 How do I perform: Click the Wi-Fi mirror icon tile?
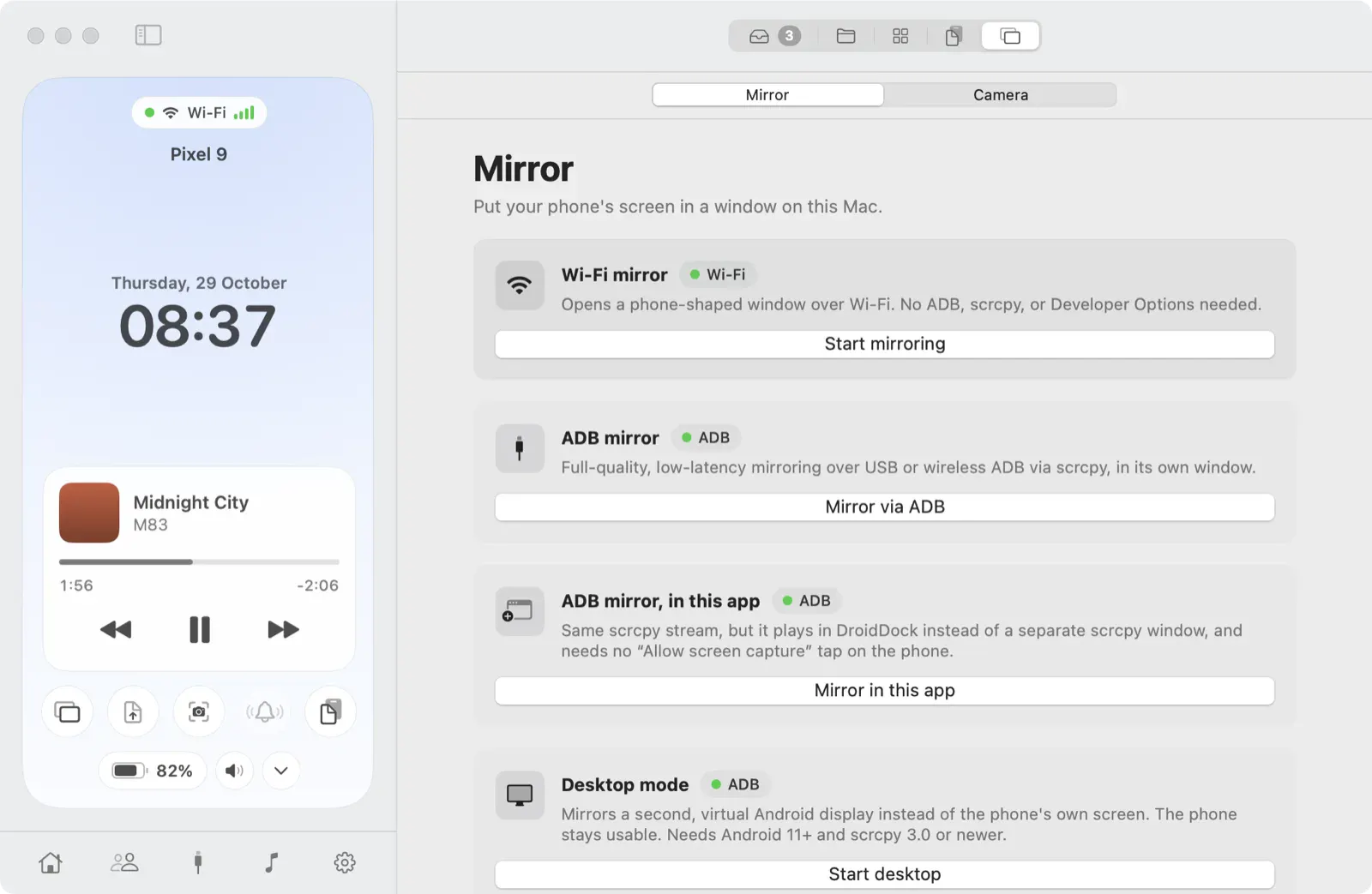[520, 285]
